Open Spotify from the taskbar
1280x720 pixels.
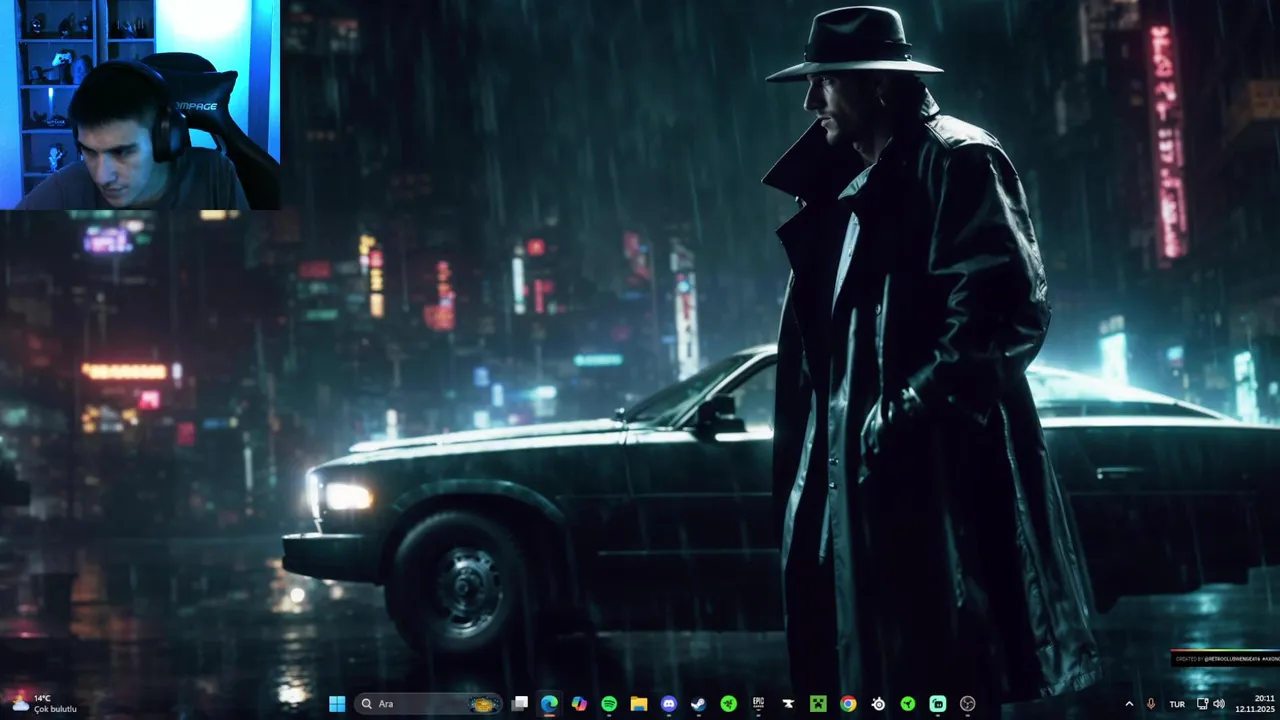[x=609, y=704]
